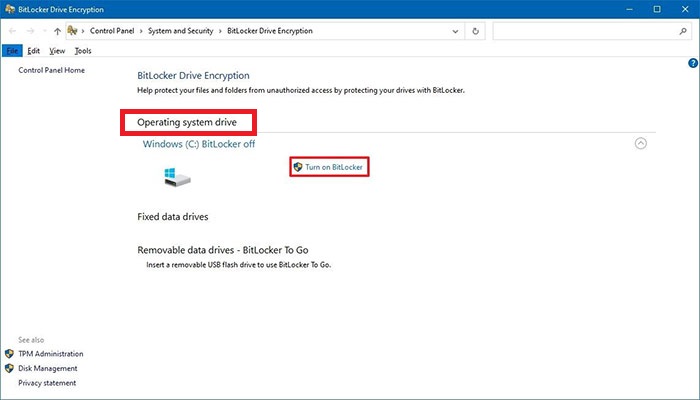Click Removable data drives - BitLocker To Go heading
This screenshot has height=400, width=700.
[x=223, y=250]
